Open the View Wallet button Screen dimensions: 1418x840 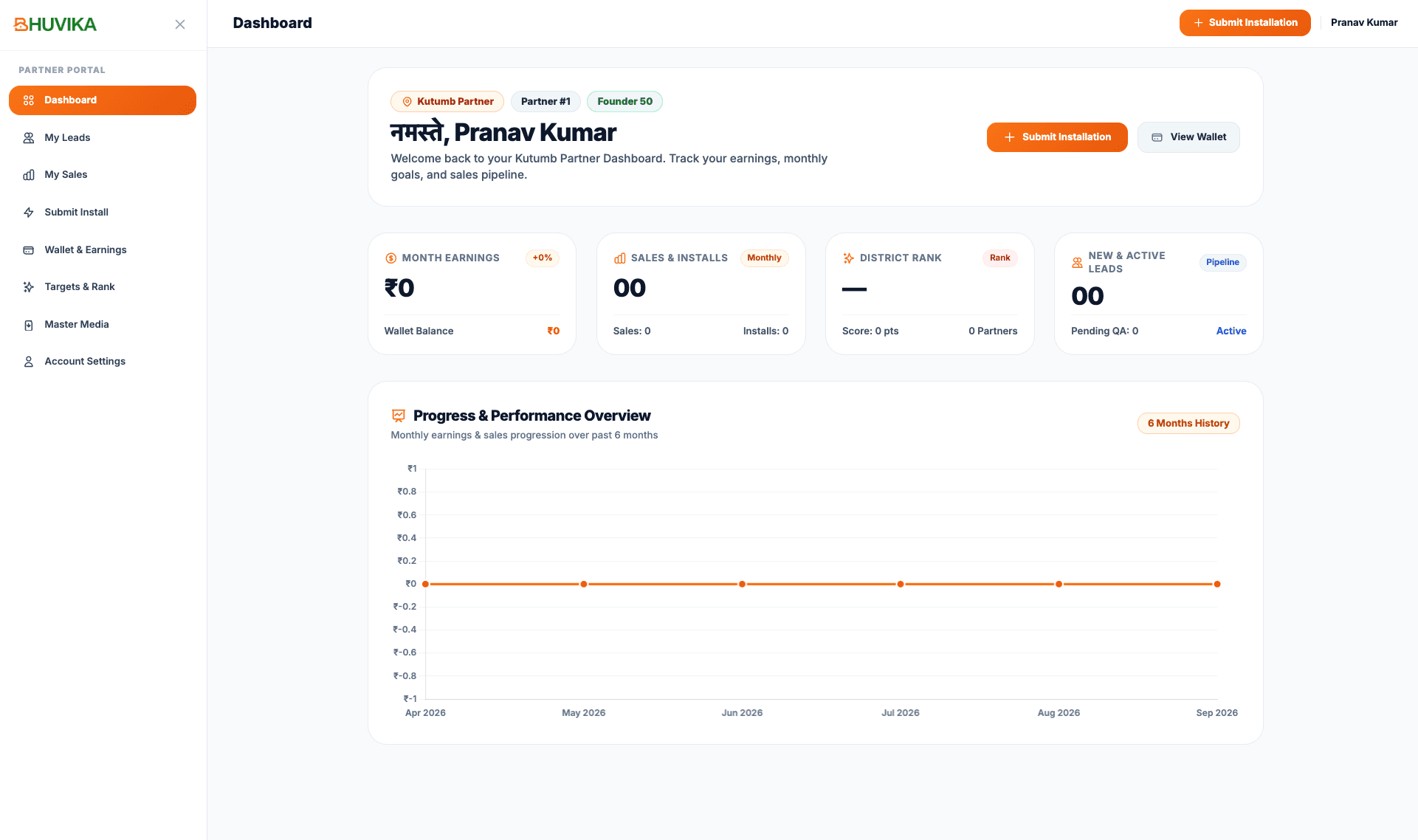(1188, 137)
